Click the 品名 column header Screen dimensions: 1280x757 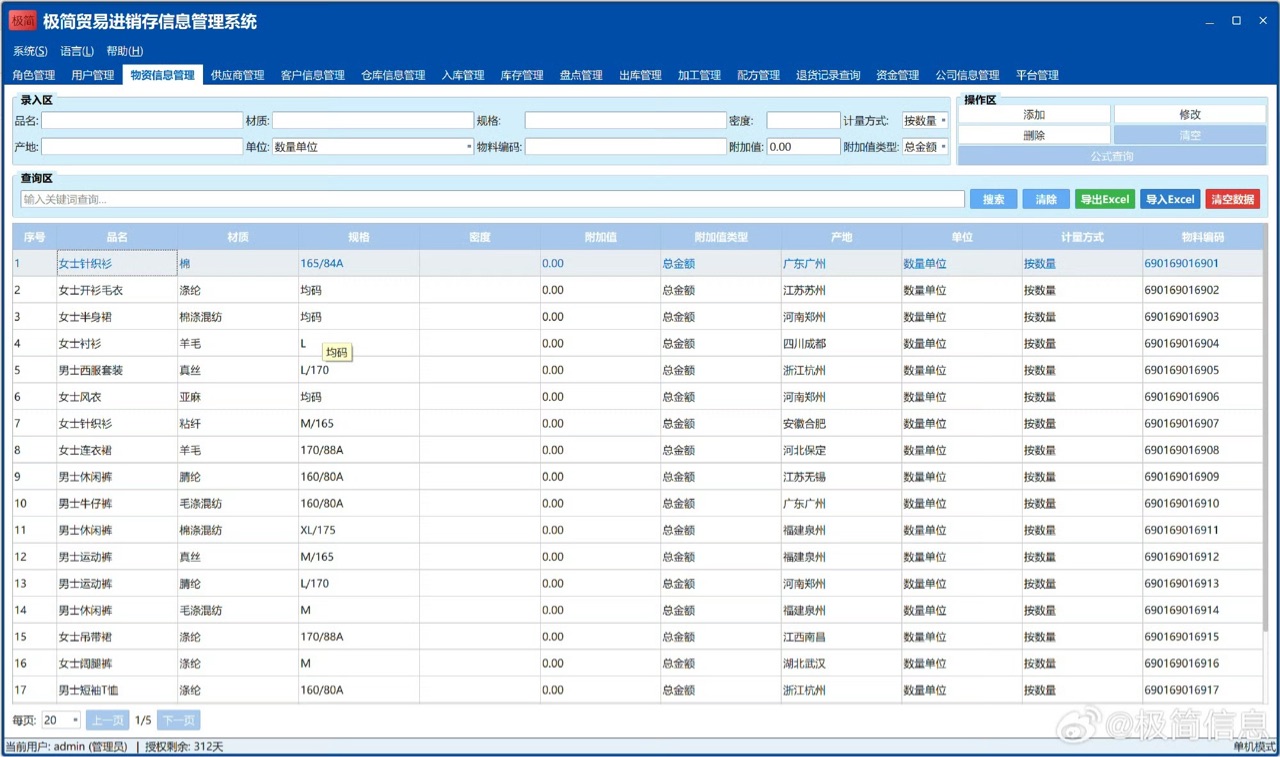[117, 237]
